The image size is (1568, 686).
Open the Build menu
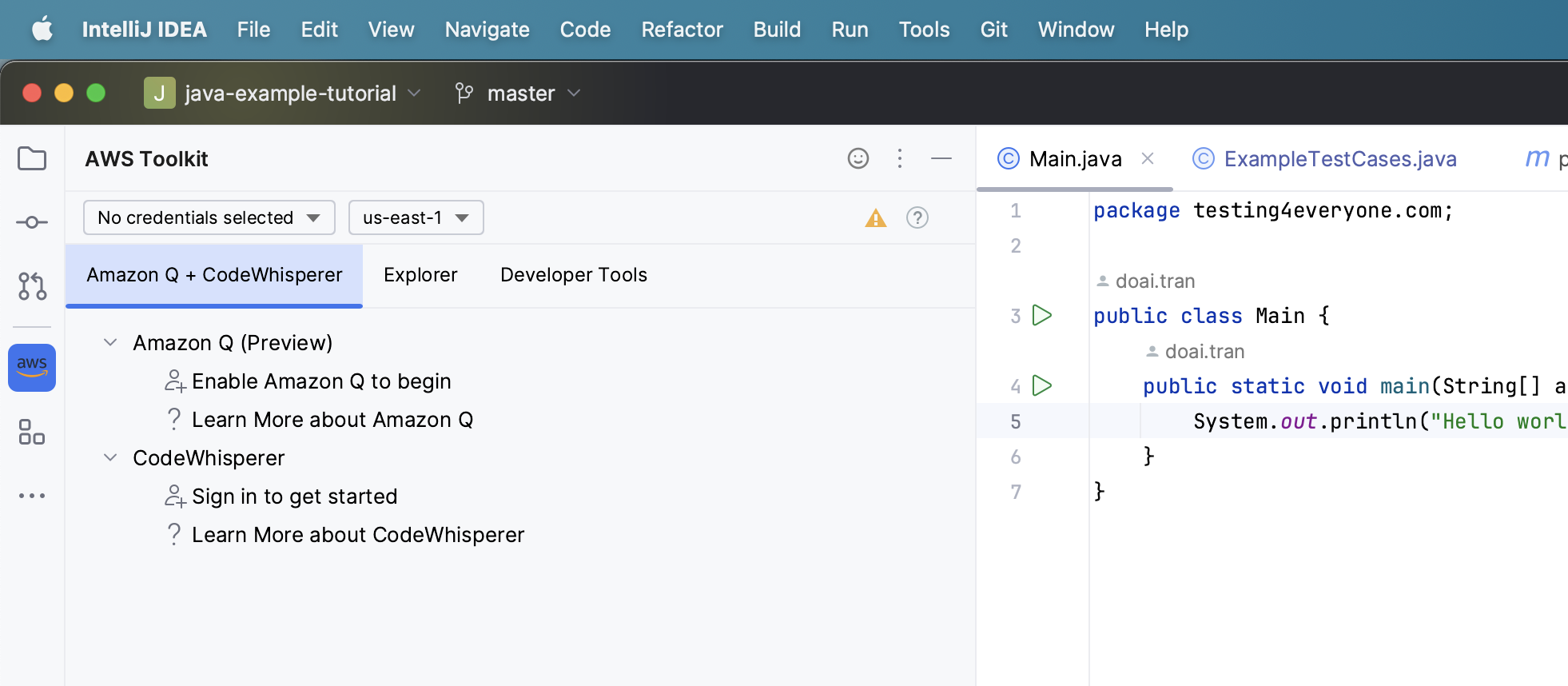[x=778, y=30]
